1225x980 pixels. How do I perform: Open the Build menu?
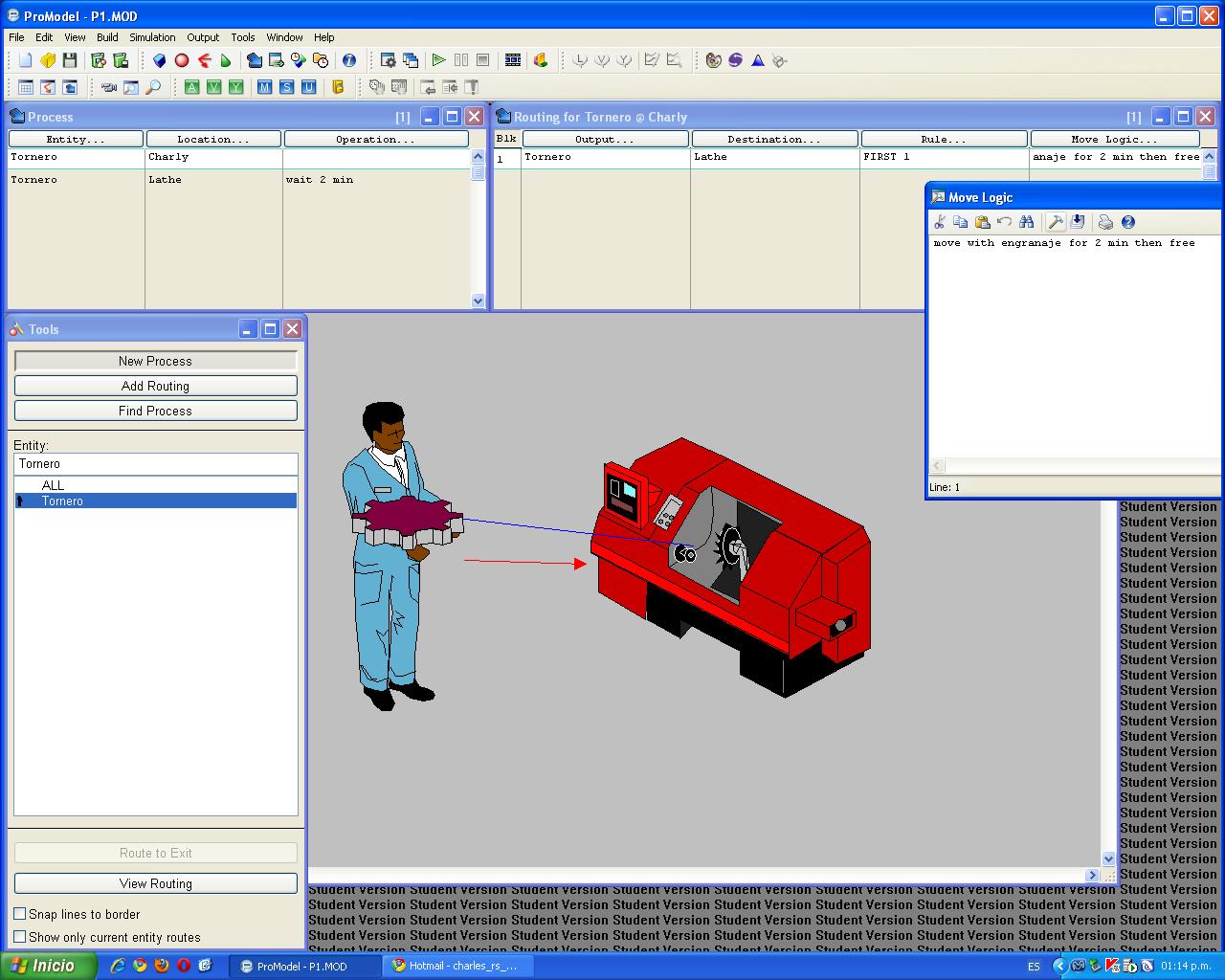[107, 37]
